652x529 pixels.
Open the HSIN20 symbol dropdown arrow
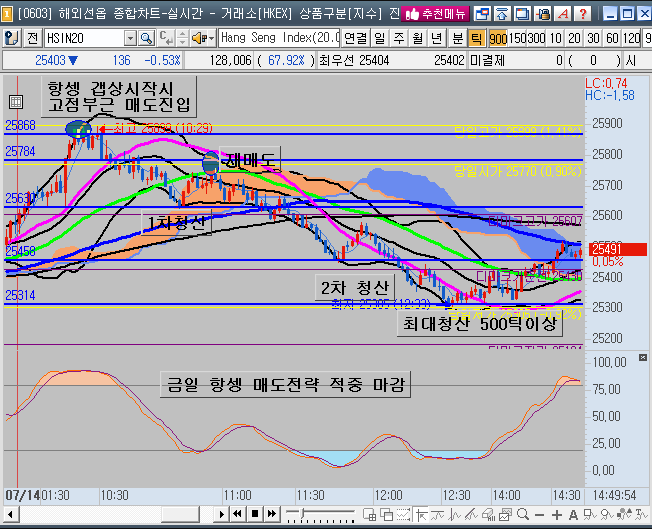[130, 37]
